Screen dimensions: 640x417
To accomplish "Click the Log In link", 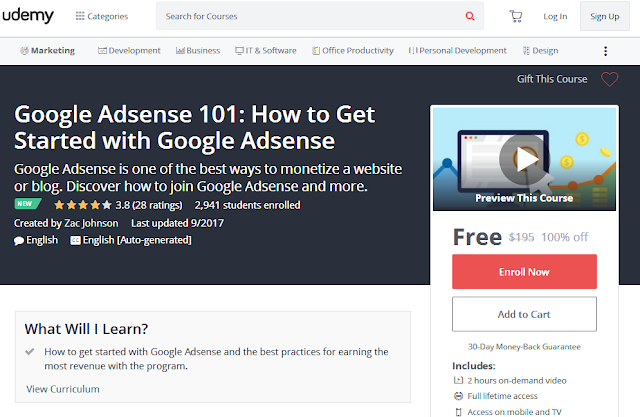I will pos(555,16).
